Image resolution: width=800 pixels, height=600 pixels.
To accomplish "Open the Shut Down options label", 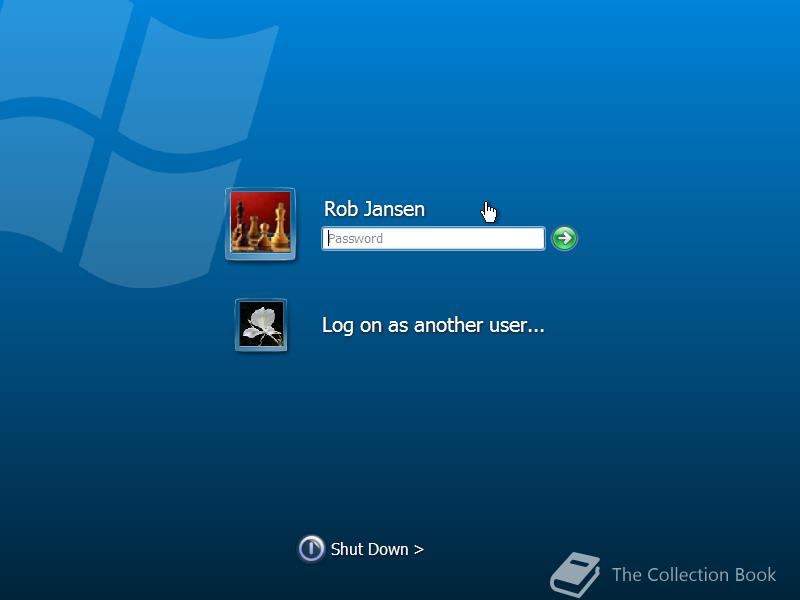I will (x=377, y=549).
